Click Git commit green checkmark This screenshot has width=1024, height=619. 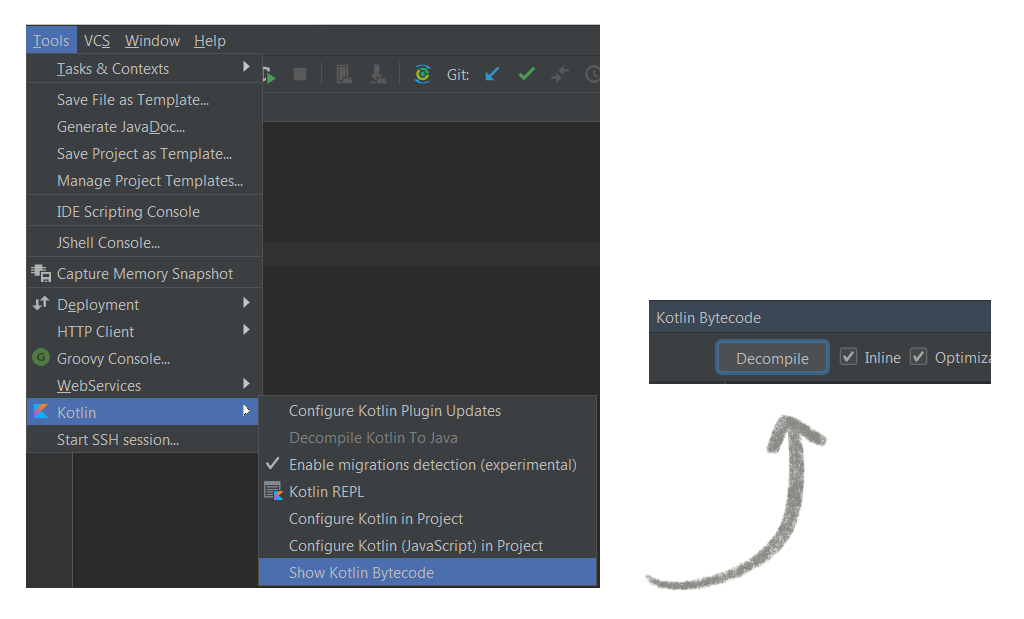click(526, 74)
